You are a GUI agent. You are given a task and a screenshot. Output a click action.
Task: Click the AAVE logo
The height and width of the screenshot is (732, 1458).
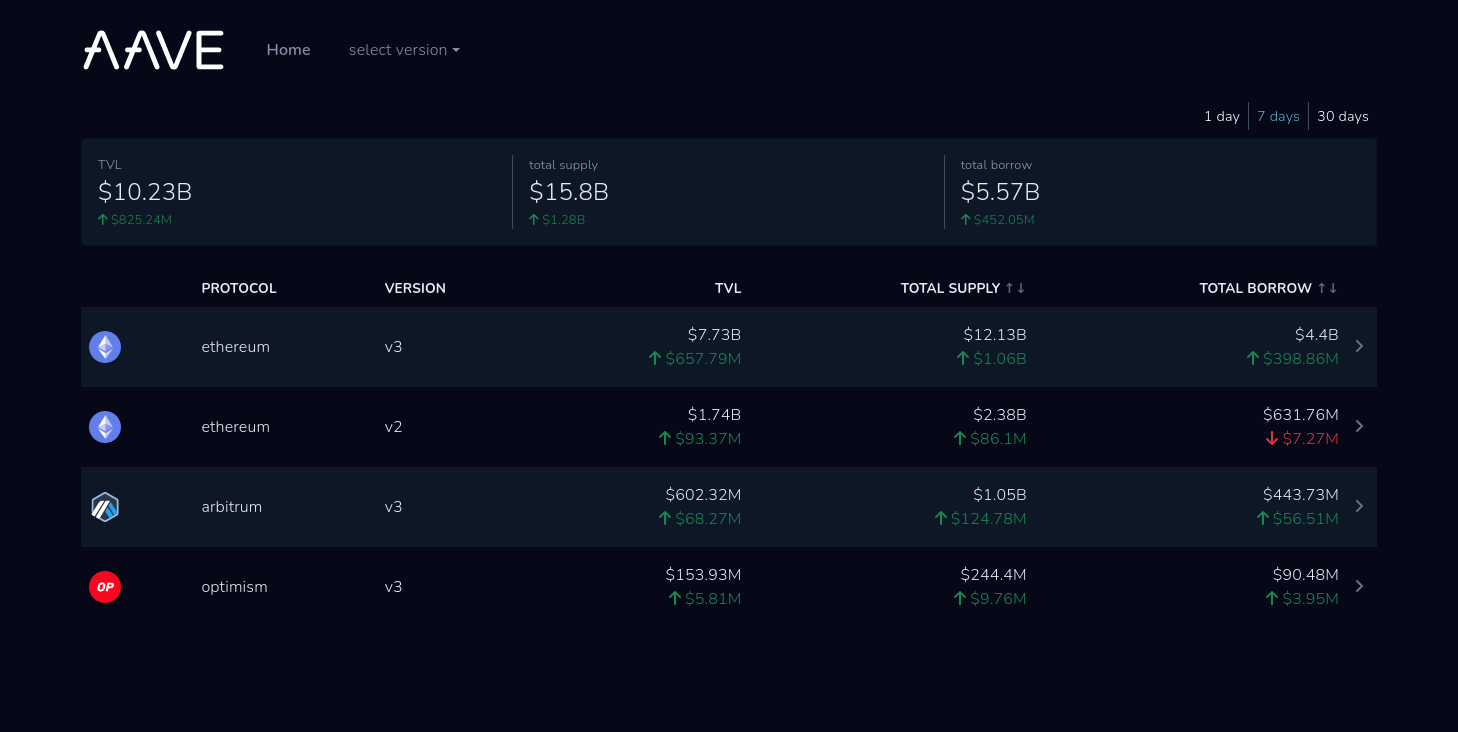click(153, 50)
